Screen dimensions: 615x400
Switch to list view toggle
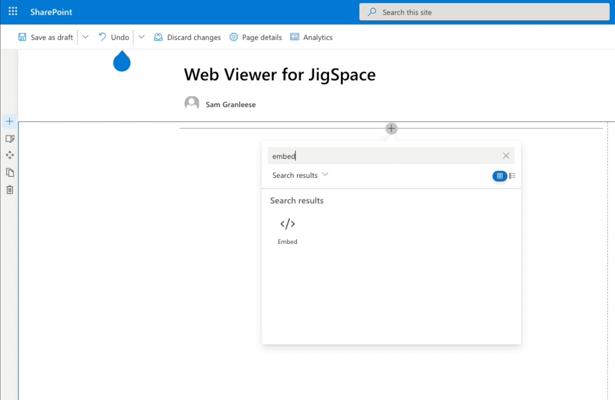[512, 176]
